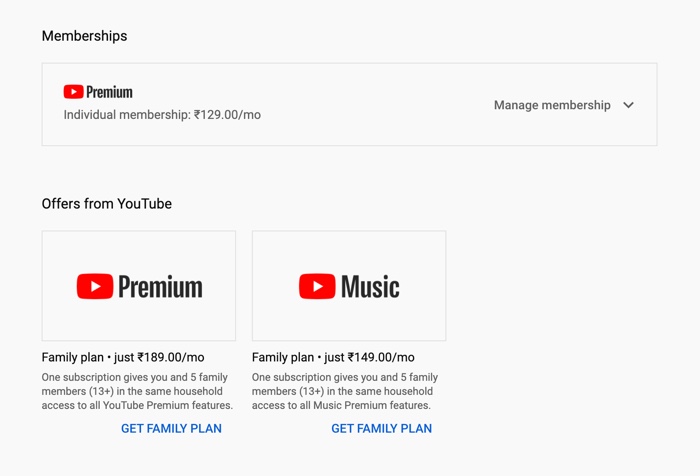The height and width of the screenshot is (476, 700).
Task: Open the YouTube Premium offer thumbnail card
Action: (139, 286)
